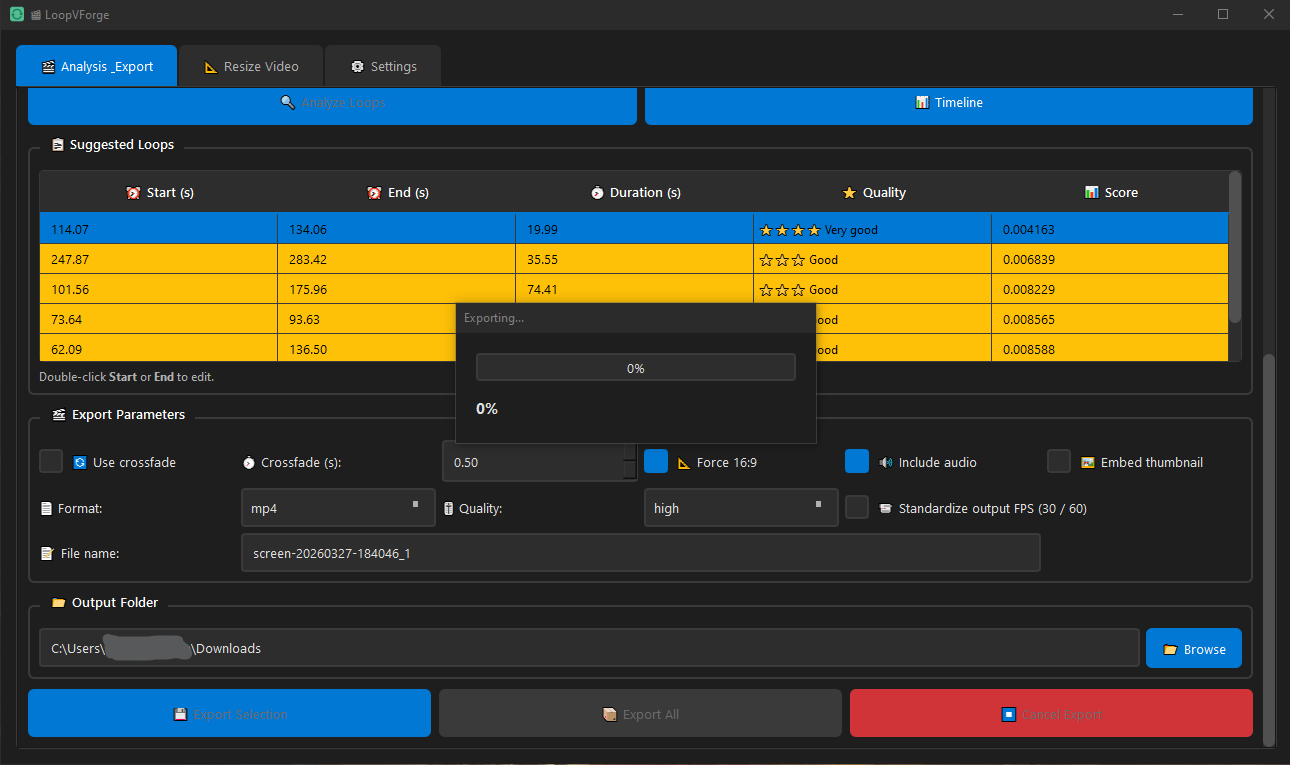The width and height of the screenshot is (1290, 765).
Task: Click the star icon in Quality header
Action: pos(849,193)
